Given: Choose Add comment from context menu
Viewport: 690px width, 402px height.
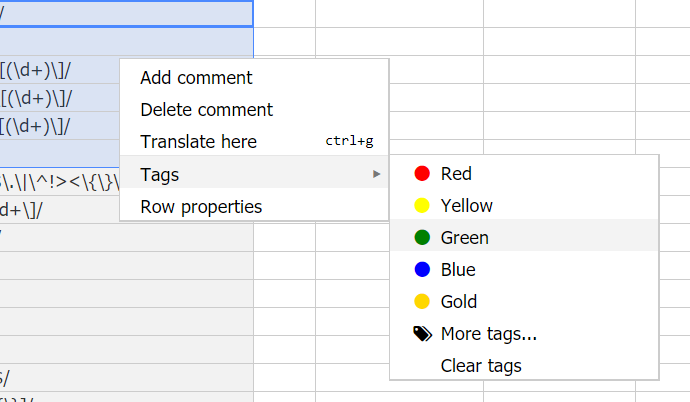Looking at the screenshot, I should coord(196,78).
